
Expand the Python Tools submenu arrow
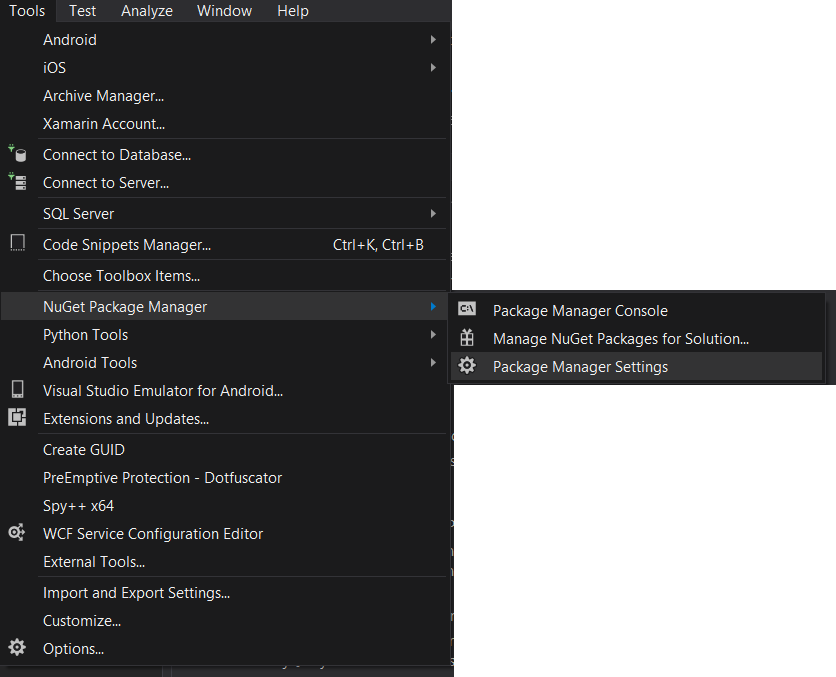(x=433, y=335)
